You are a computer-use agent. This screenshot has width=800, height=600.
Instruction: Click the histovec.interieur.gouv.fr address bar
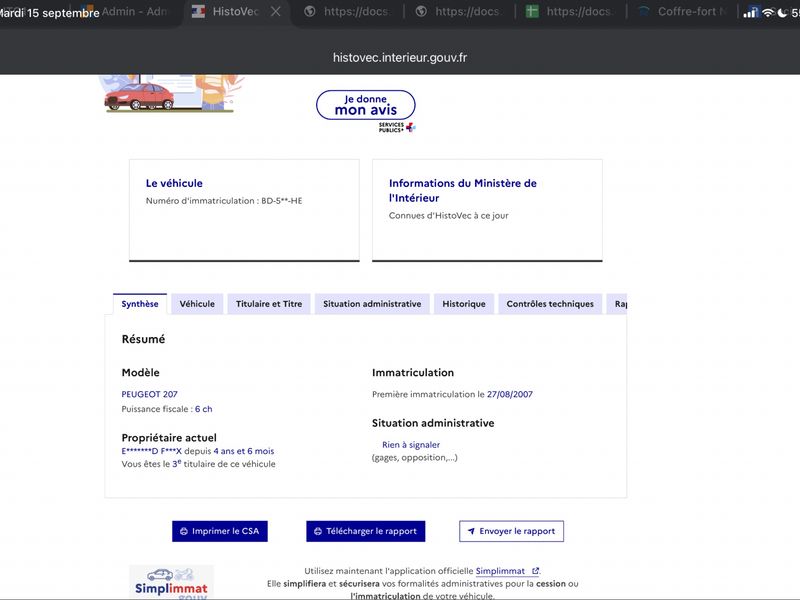point(399,58)
